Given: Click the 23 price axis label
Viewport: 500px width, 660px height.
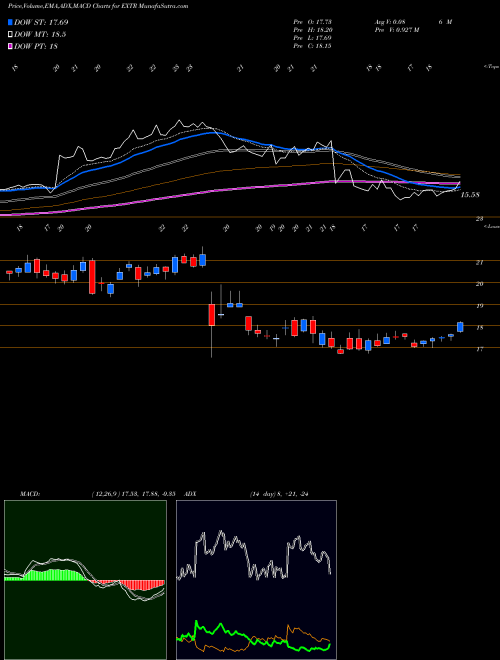Looking at the screenshot, I should point(479,219).
